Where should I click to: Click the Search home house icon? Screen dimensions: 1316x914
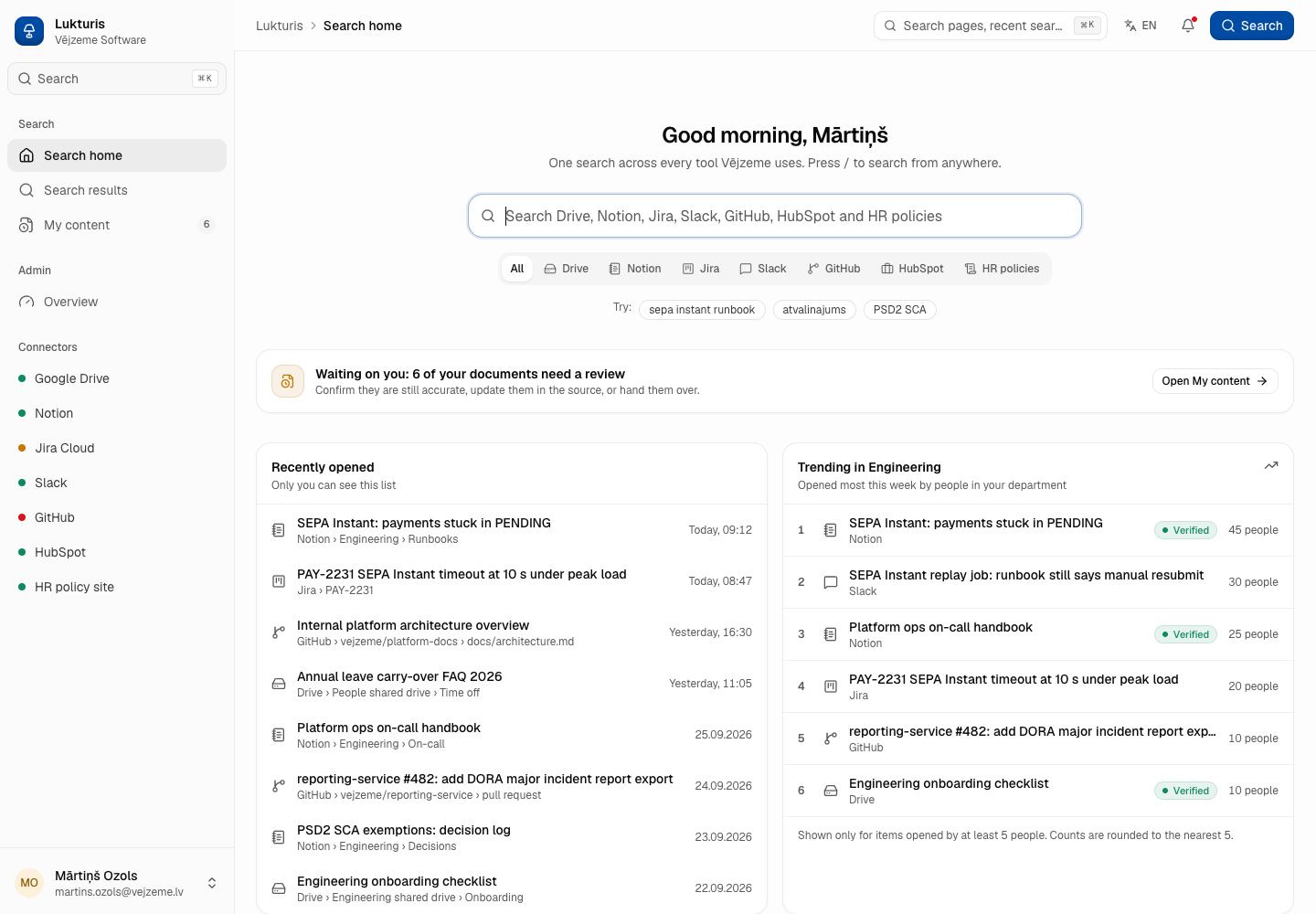[27, 155]
